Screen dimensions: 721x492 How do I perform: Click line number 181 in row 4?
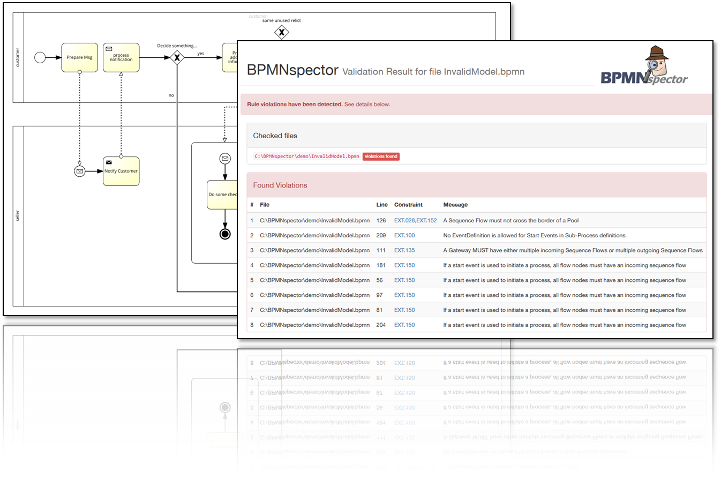coord(381,265)
